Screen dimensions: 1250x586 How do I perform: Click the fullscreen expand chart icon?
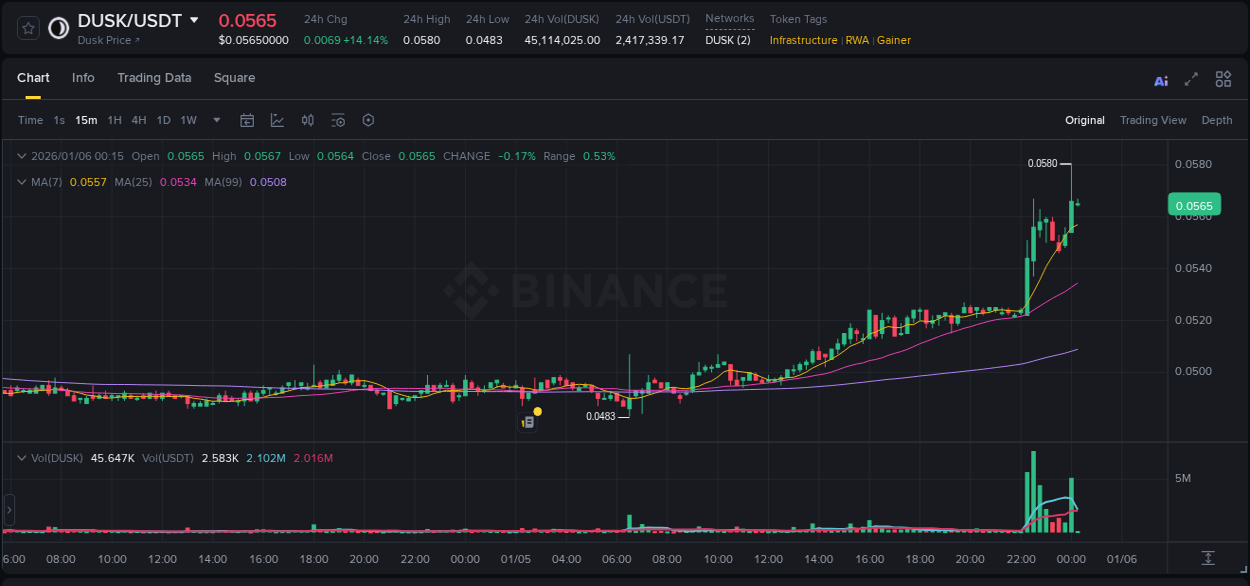(1191, 79)
